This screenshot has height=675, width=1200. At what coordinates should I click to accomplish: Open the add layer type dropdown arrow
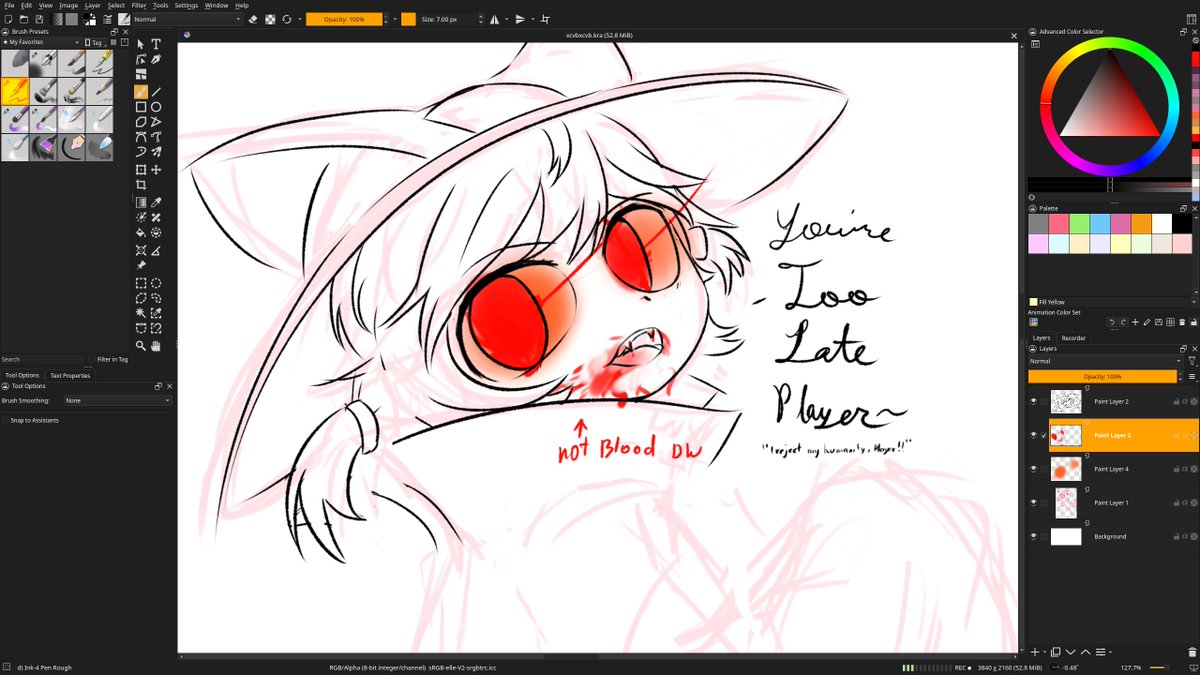click(1045, 651)
